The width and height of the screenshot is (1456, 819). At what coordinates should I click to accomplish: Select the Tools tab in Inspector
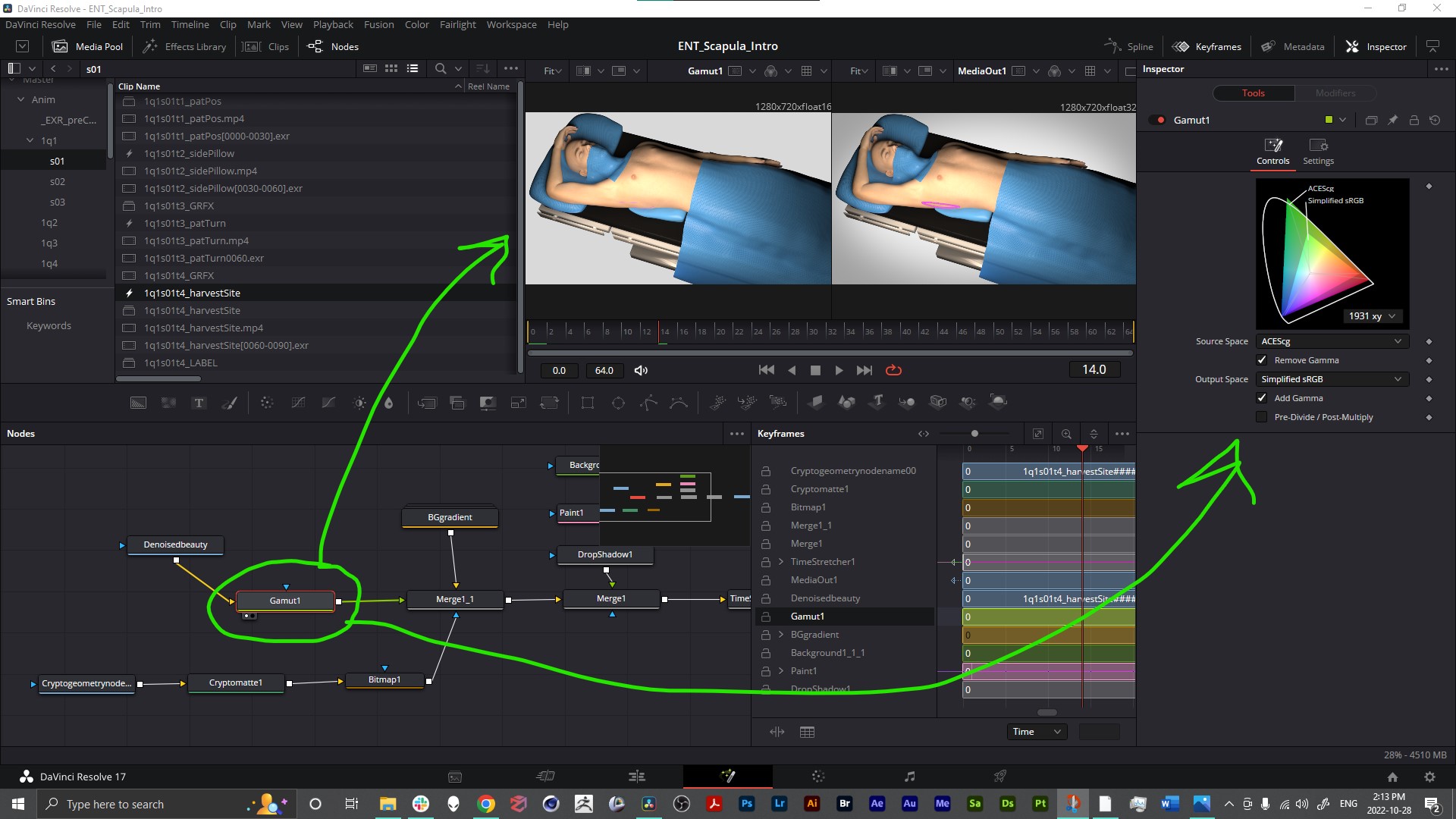click(x=1254, y=93)
